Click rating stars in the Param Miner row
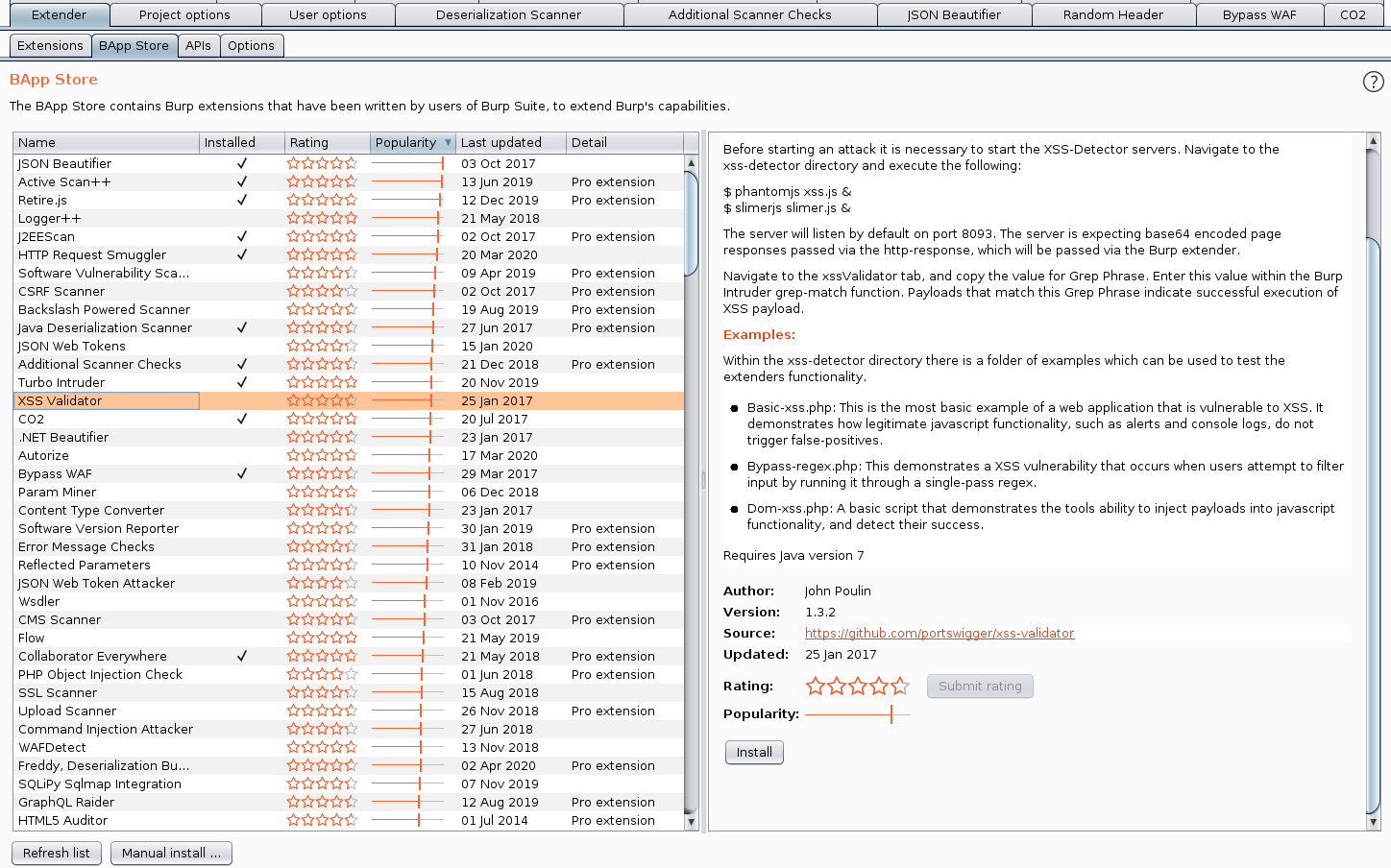Image resolution: width=1391 pixels, height=868 pixels. point(322,492)
